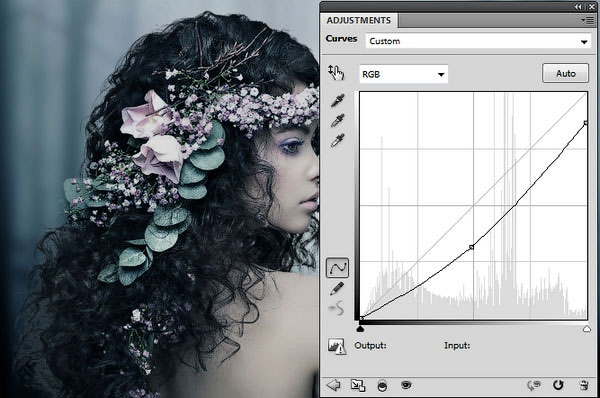The width and height of the screenshot is (600, 398).
Task: Open the Adjustments panel flyout menu
Action: coord(587,20)
